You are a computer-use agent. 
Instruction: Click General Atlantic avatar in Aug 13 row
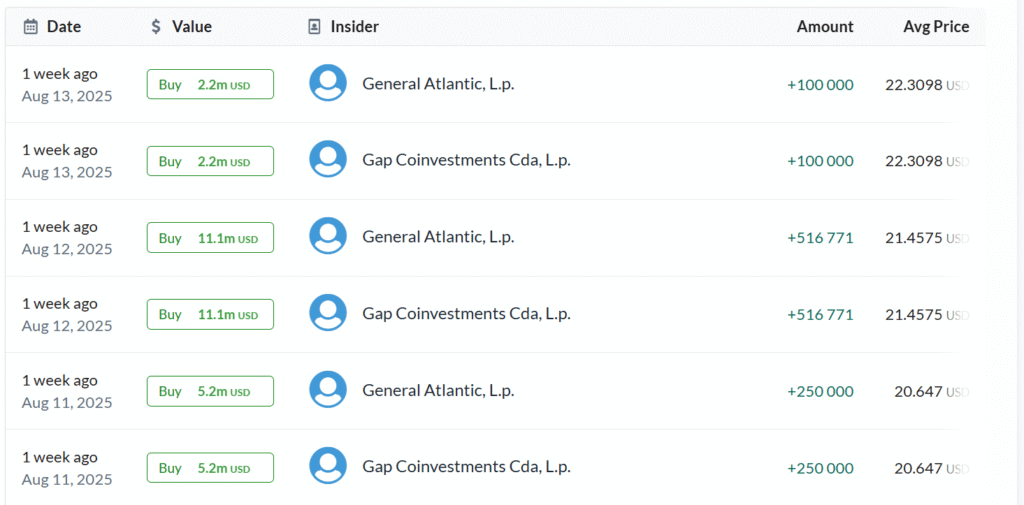click(x=328, y=83)
